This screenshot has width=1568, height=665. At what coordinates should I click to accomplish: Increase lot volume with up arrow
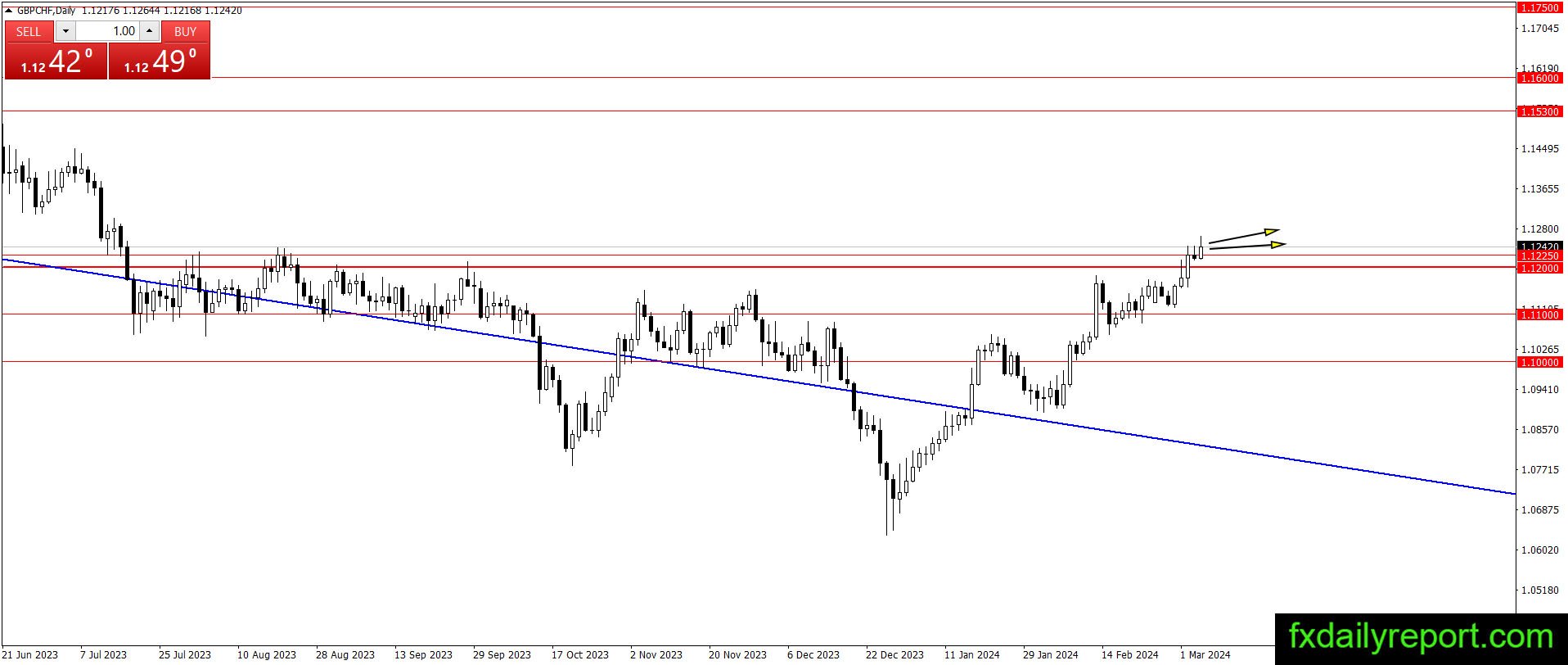tap(149, 31)
